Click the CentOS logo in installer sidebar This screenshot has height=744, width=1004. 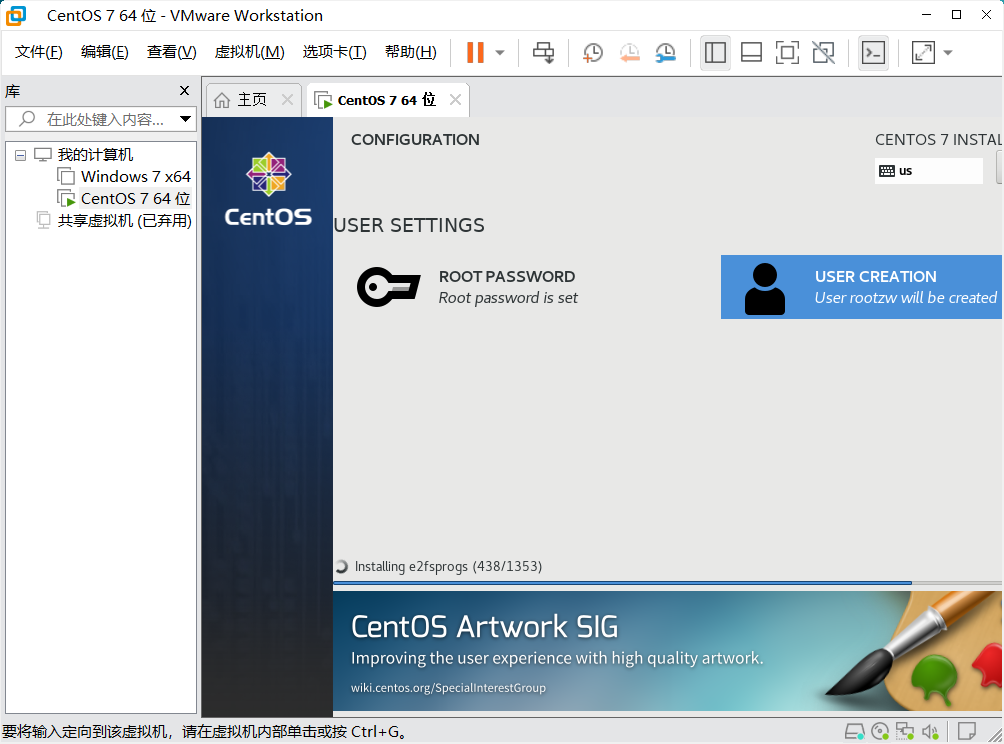coord(268,190)
